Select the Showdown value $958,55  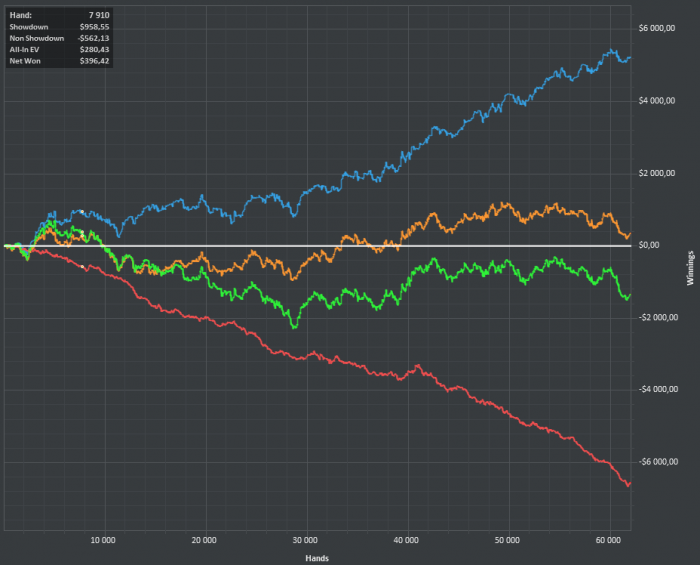point(94,27)
